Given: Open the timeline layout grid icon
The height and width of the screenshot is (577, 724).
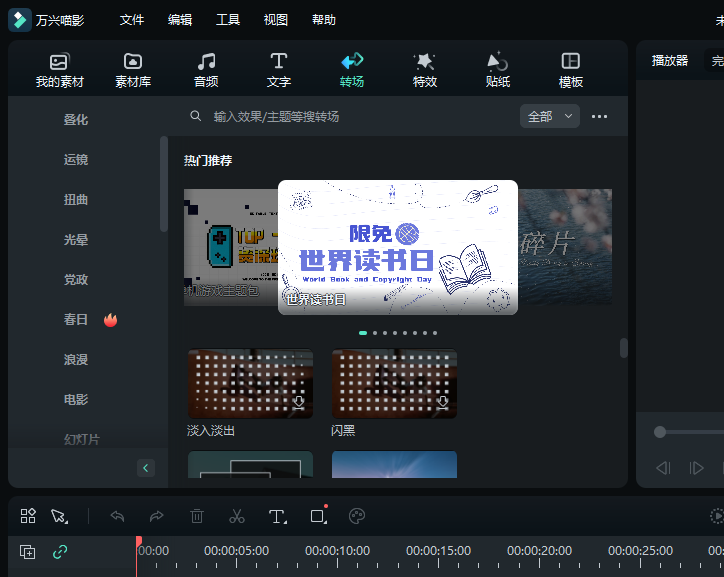Looking at the screenshot, I should 28,516.
